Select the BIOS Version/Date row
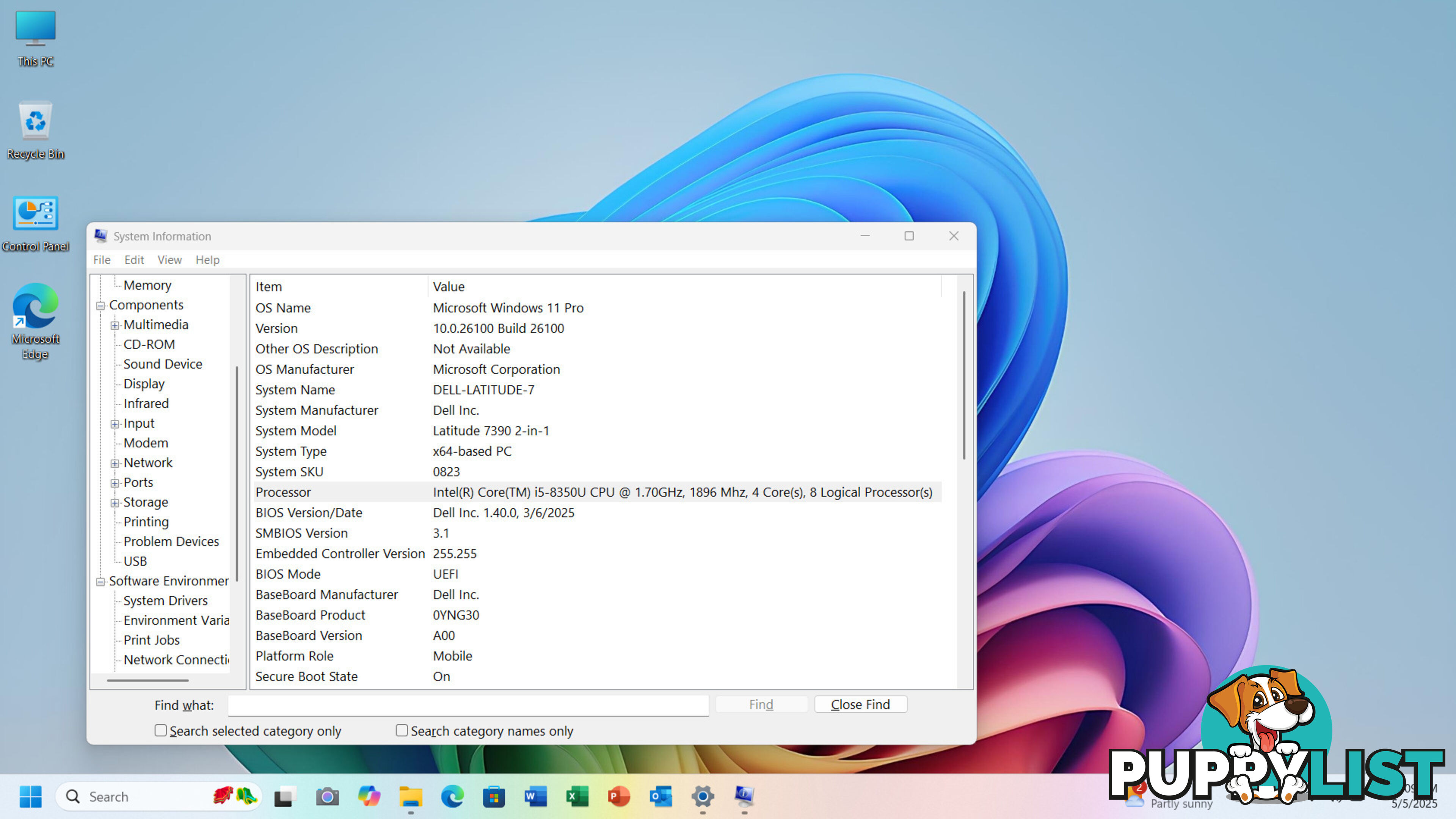Viewport: 1456px width, 819px height. tap(598, 513)
